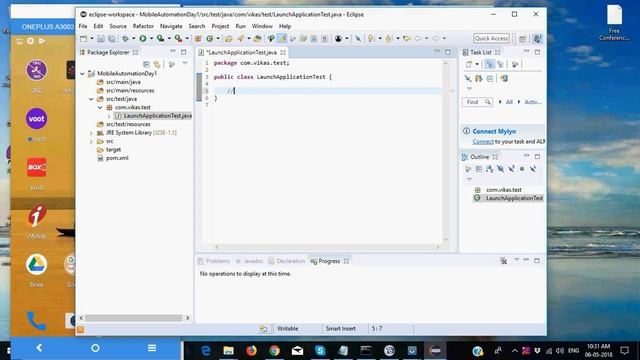Collapse the MobileAutomationDay1 project node
This screenshot has width=640, height=360.
(x=82, y=73)
